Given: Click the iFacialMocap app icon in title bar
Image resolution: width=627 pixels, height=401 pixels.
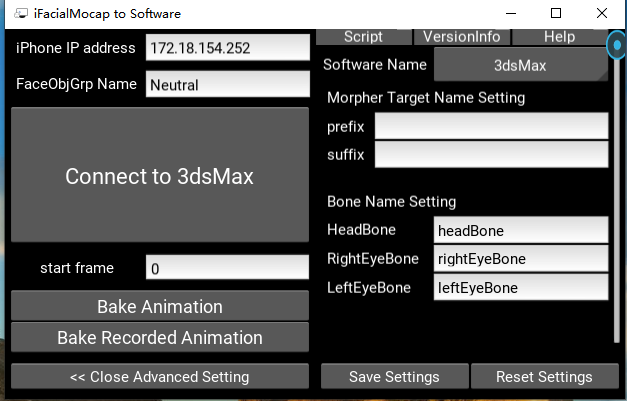Looking at the screenshot, I should click(x=21, y=14).
